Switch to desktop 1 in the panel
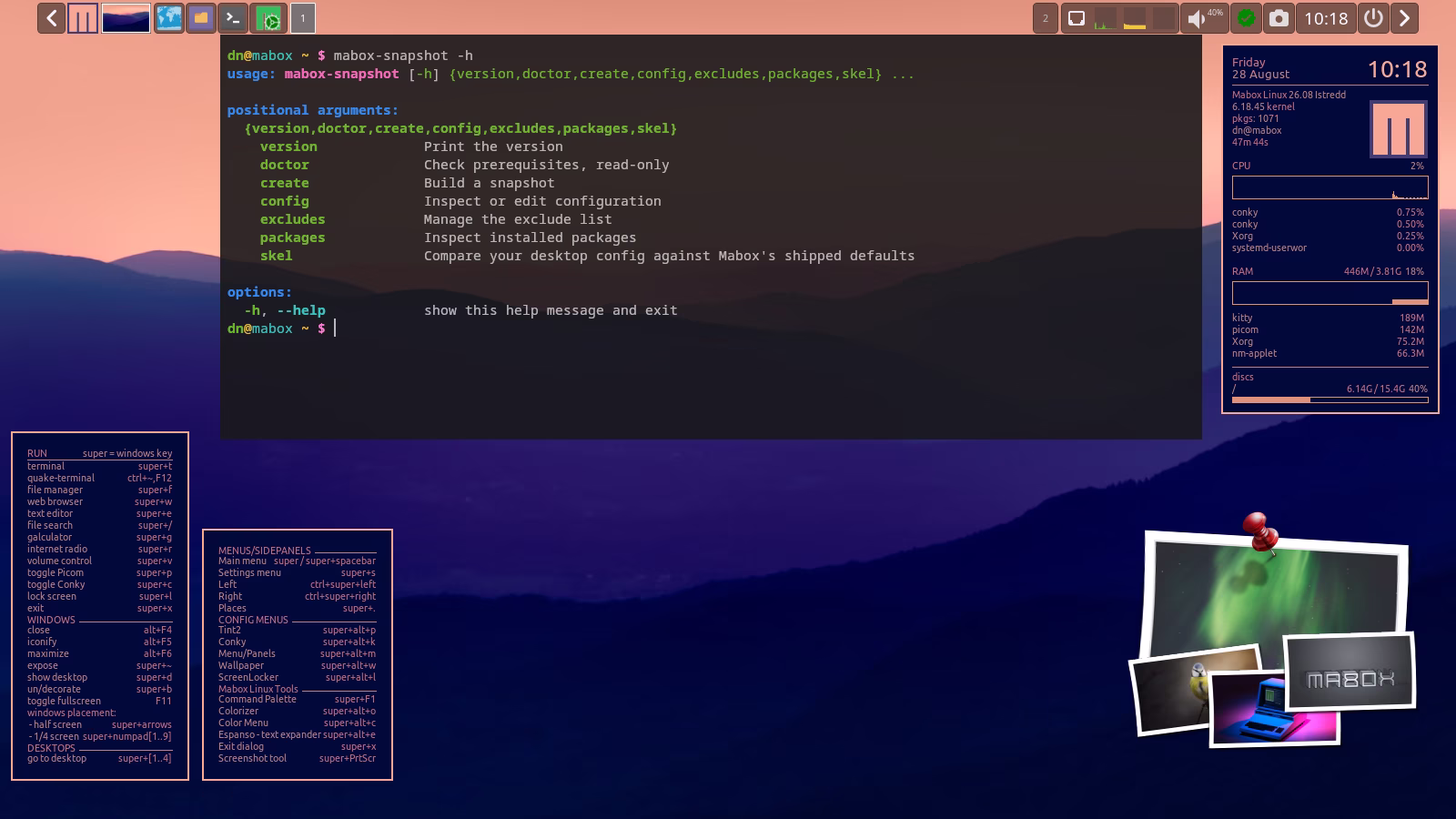This screenshot has width=1456, height=819. tap(303, 18)
